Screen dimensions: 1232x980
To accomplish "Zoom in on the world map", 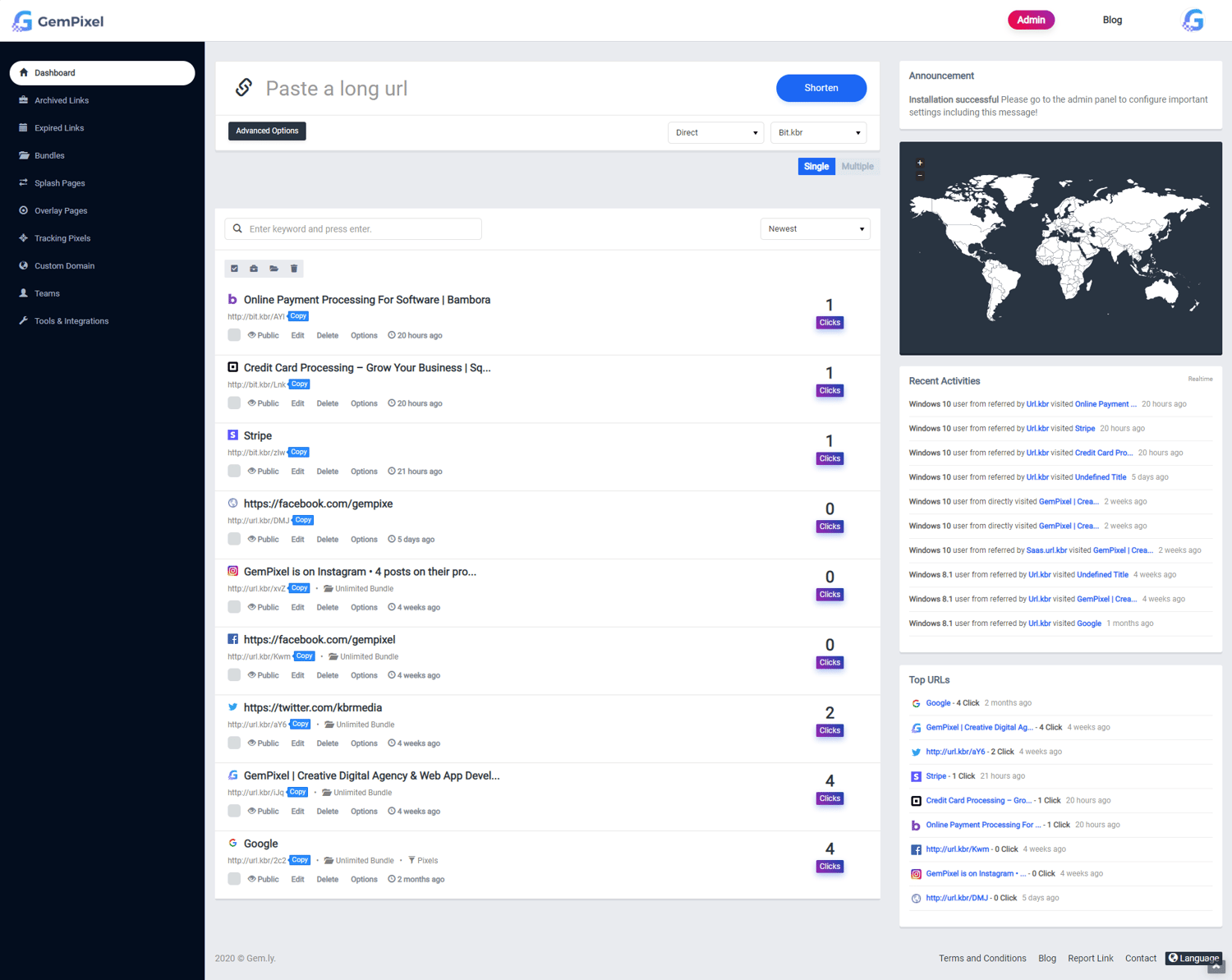I will click(920, 163).
